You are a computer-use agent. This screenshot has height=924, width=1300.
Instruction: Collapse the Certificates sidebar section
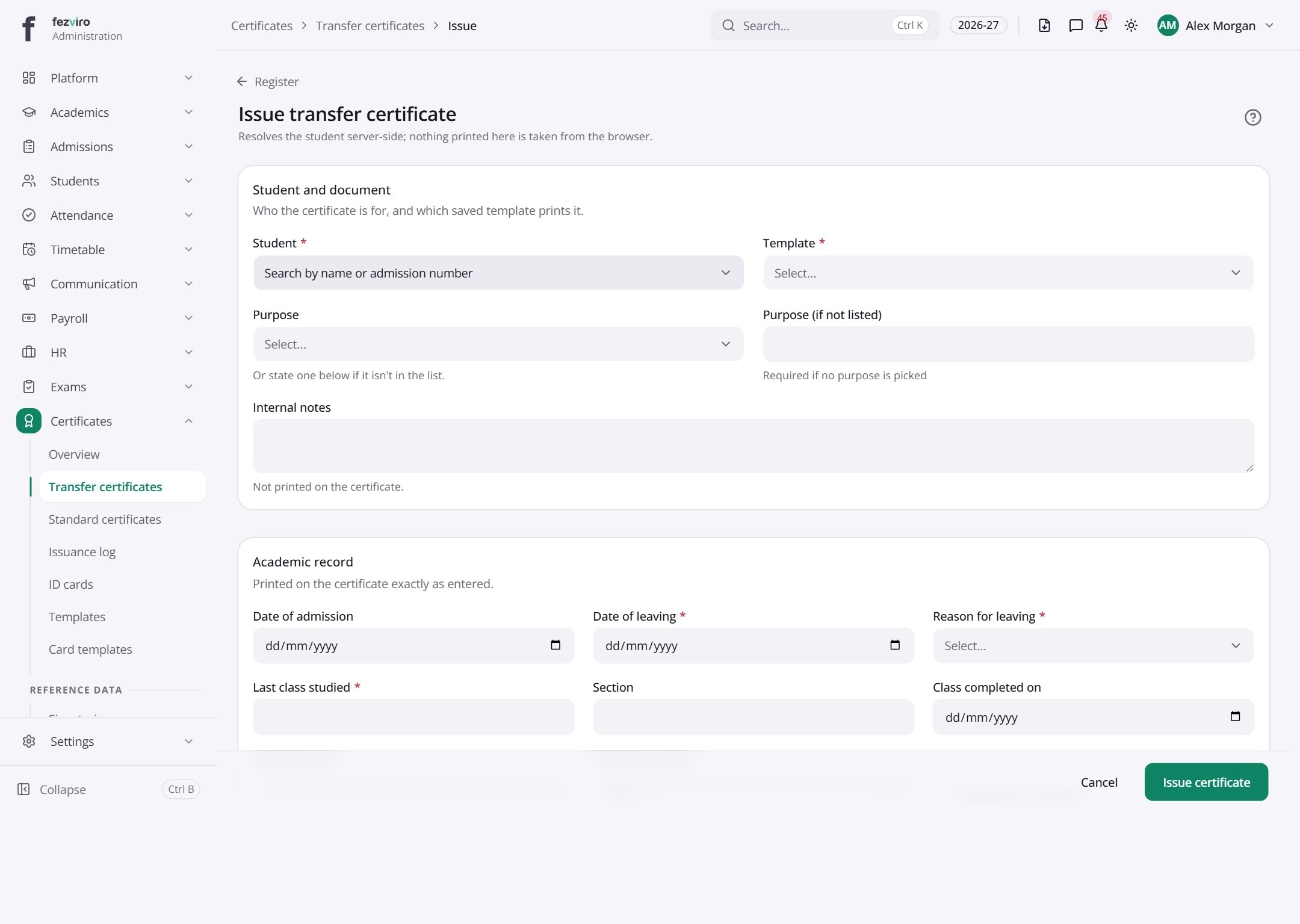pos(108,421)
